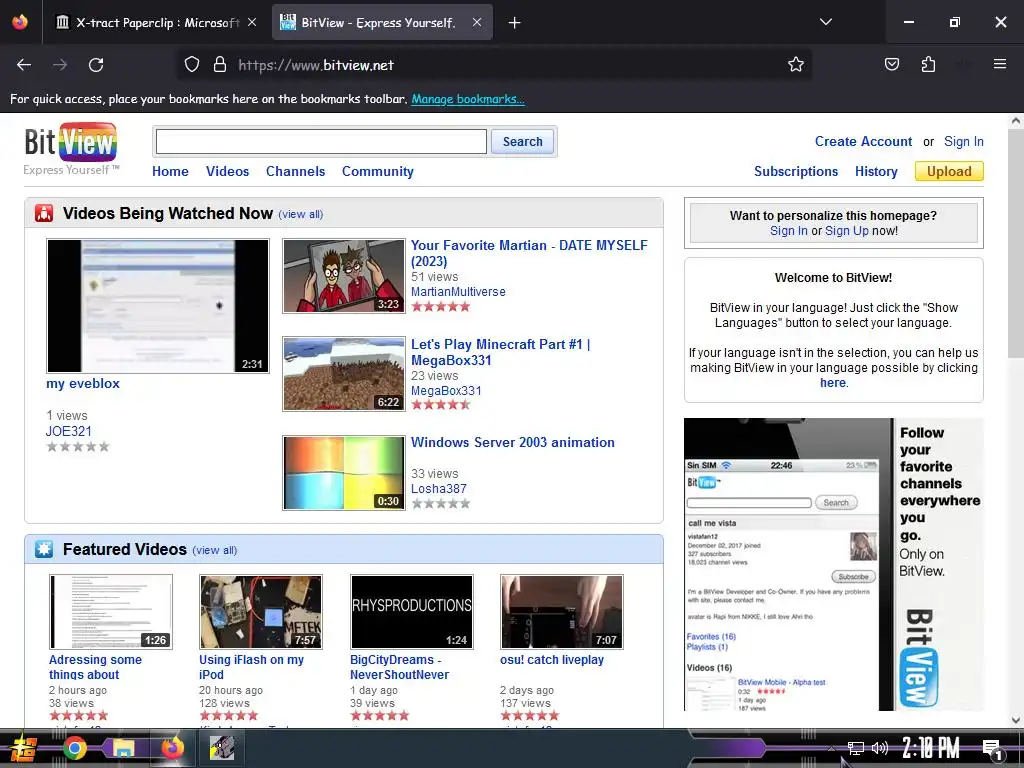Image resolution: width=1024 pixels, height=768 pixels.
Task: Open the Losha387 channel link
Action: click(x=438, y=488)
